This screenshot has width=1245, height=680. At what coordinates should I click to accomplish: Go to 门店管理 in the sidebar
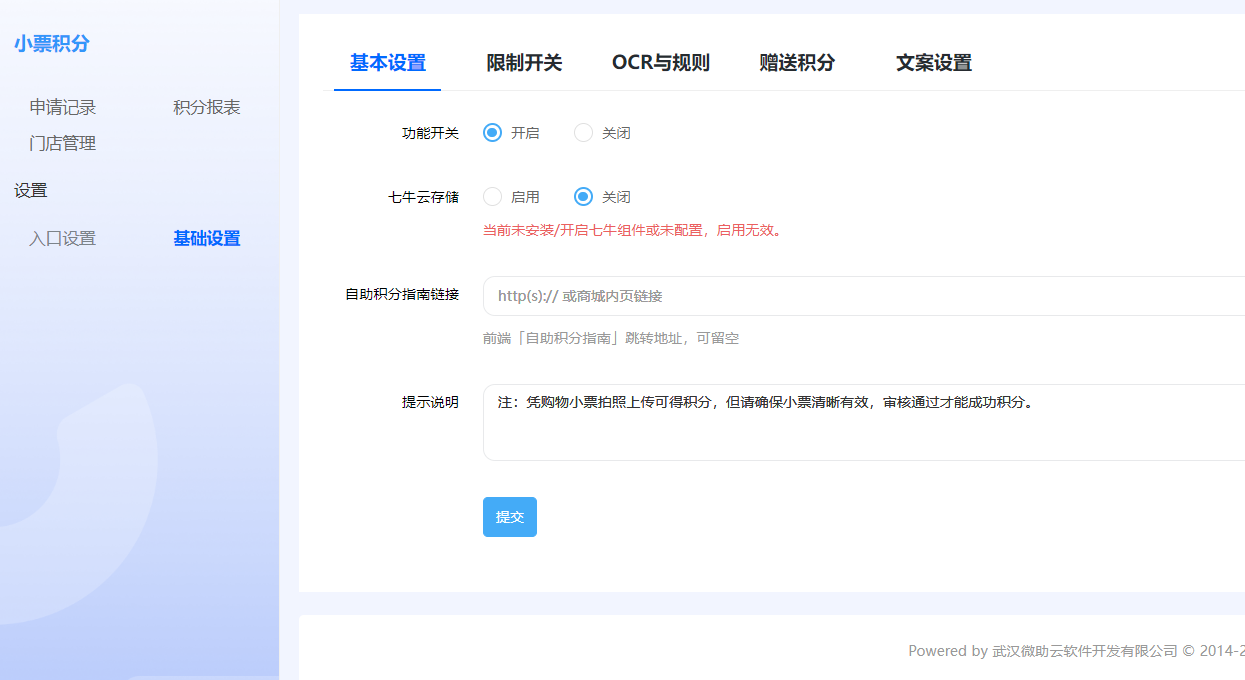[63, 144]
